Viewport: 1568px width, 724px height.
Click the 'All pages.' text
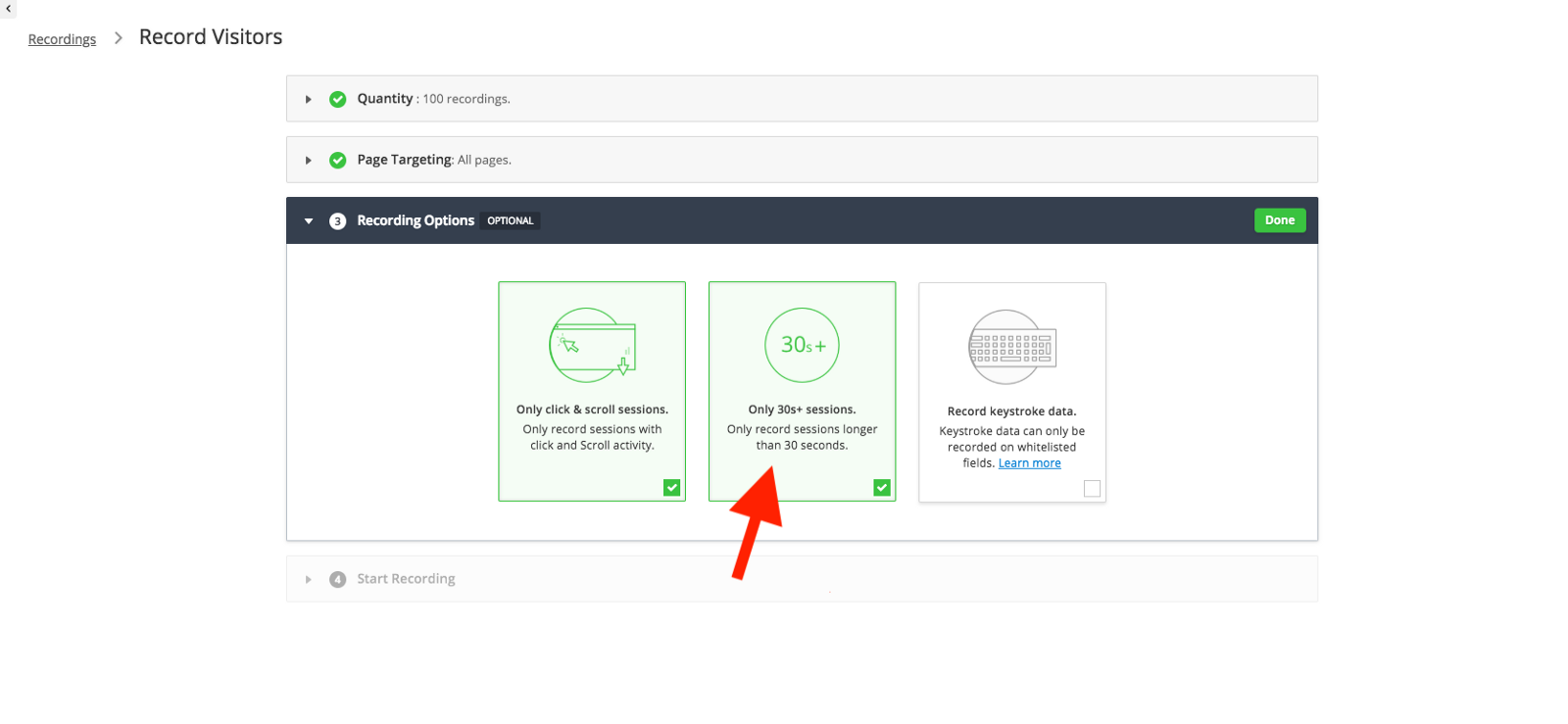point(484,160)
